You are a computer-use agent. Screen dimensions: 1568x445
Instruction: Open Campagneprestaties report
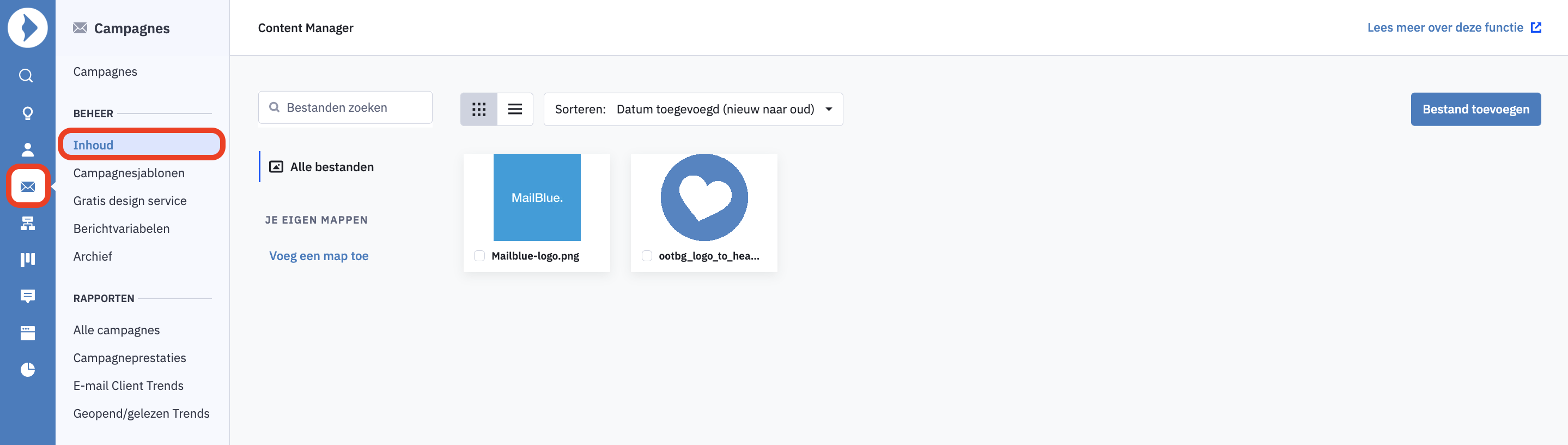(x=130, y=358)
